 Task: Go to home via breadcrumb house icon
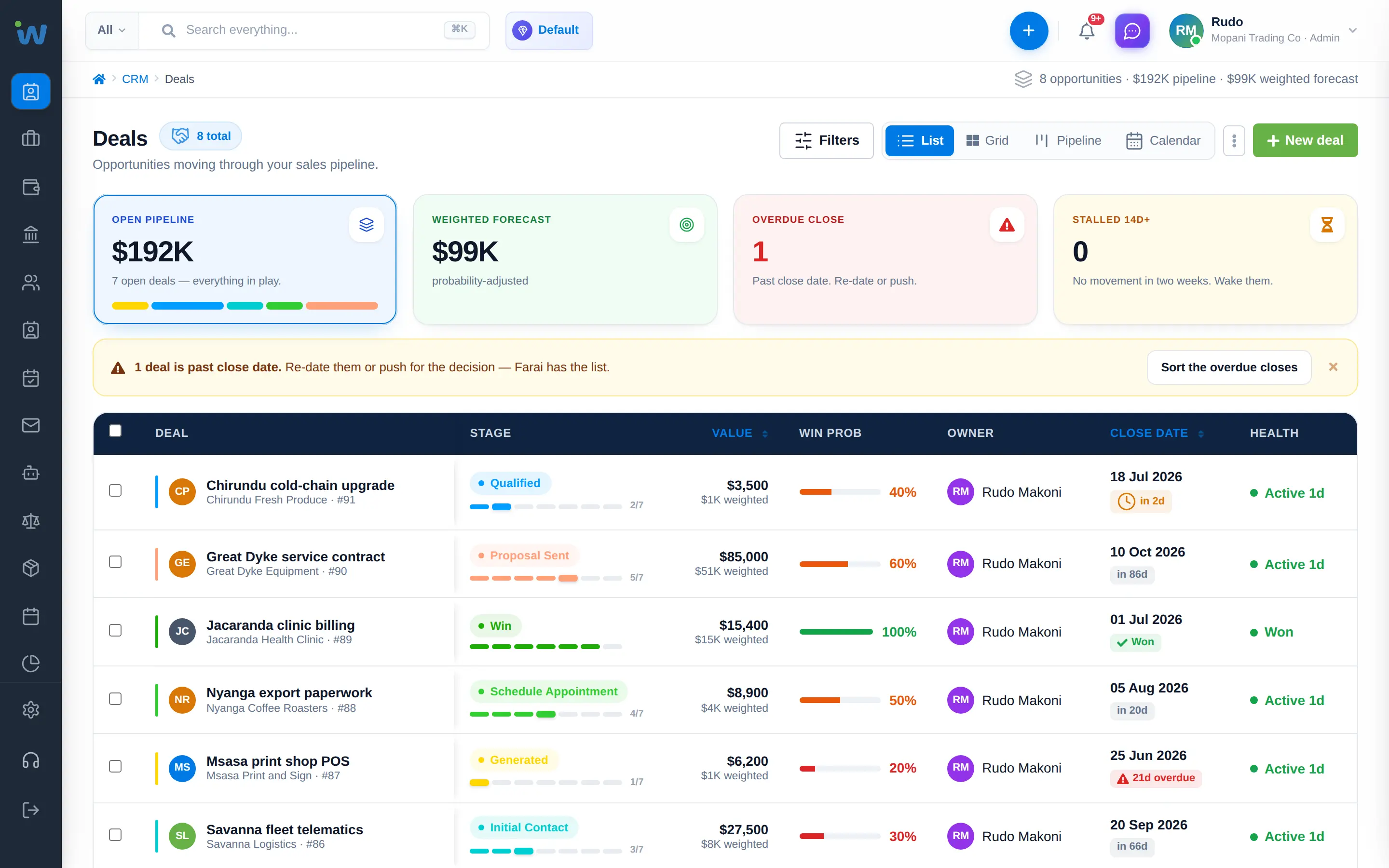[x=99, y=79]
